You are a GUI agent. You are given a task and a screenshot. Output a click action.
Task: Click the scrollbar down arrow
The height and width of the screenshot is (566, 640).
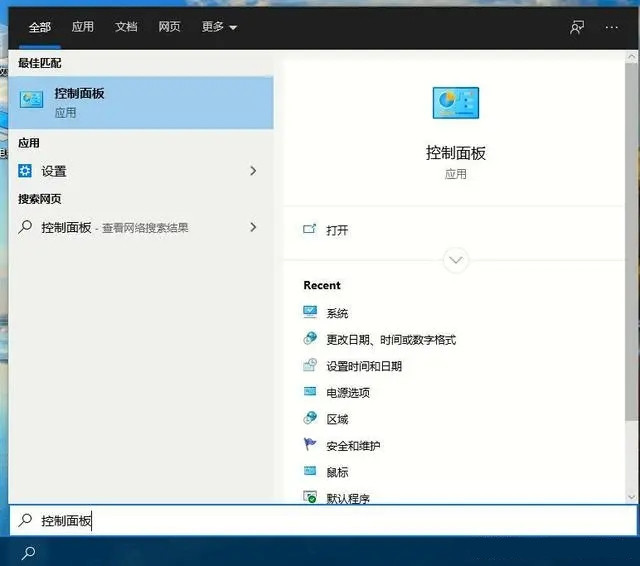point(631,497)
